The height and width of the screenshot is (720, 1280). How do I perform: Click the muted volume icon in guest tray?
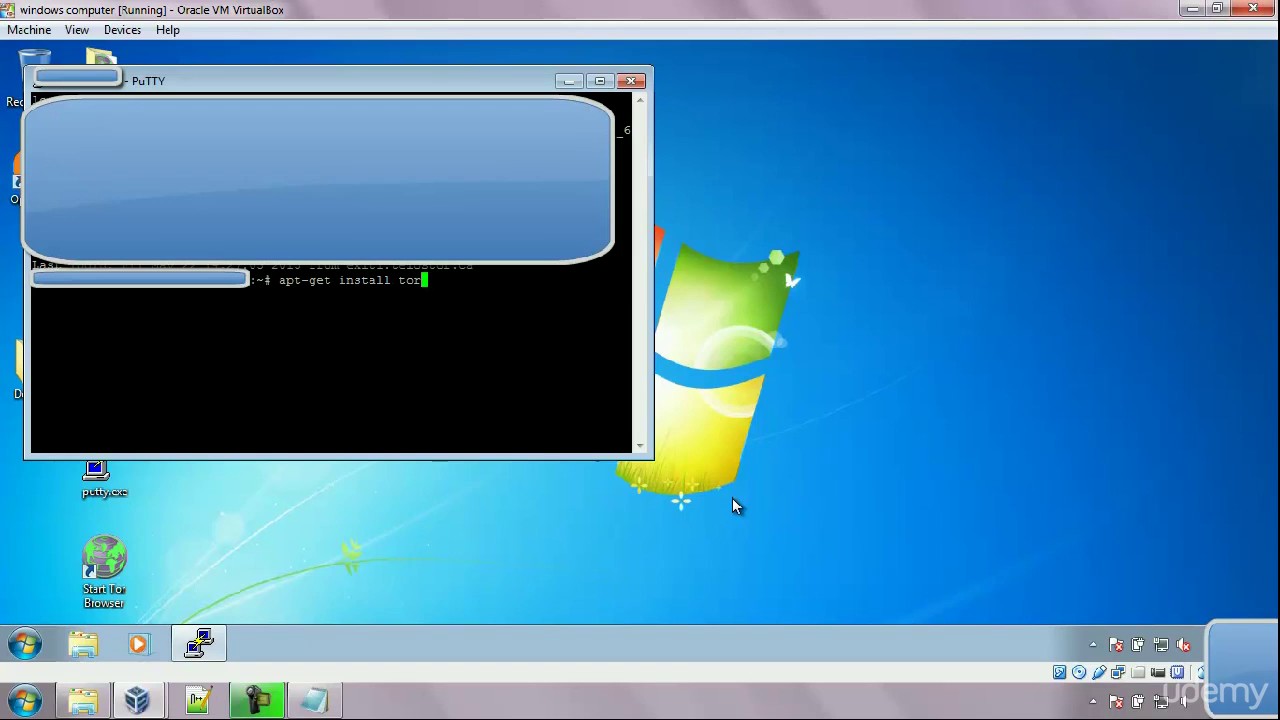[1184, 645]
